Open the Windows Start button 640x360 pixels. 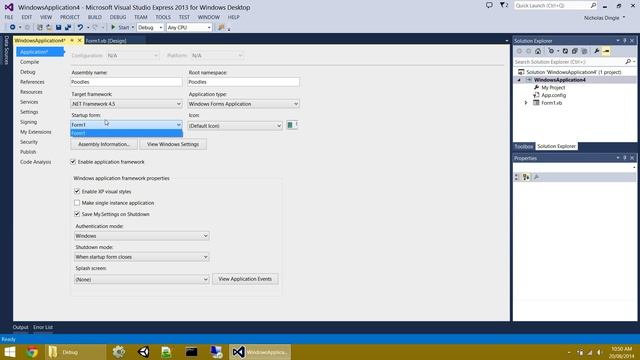pyautogui.click(x=9, y=352)
